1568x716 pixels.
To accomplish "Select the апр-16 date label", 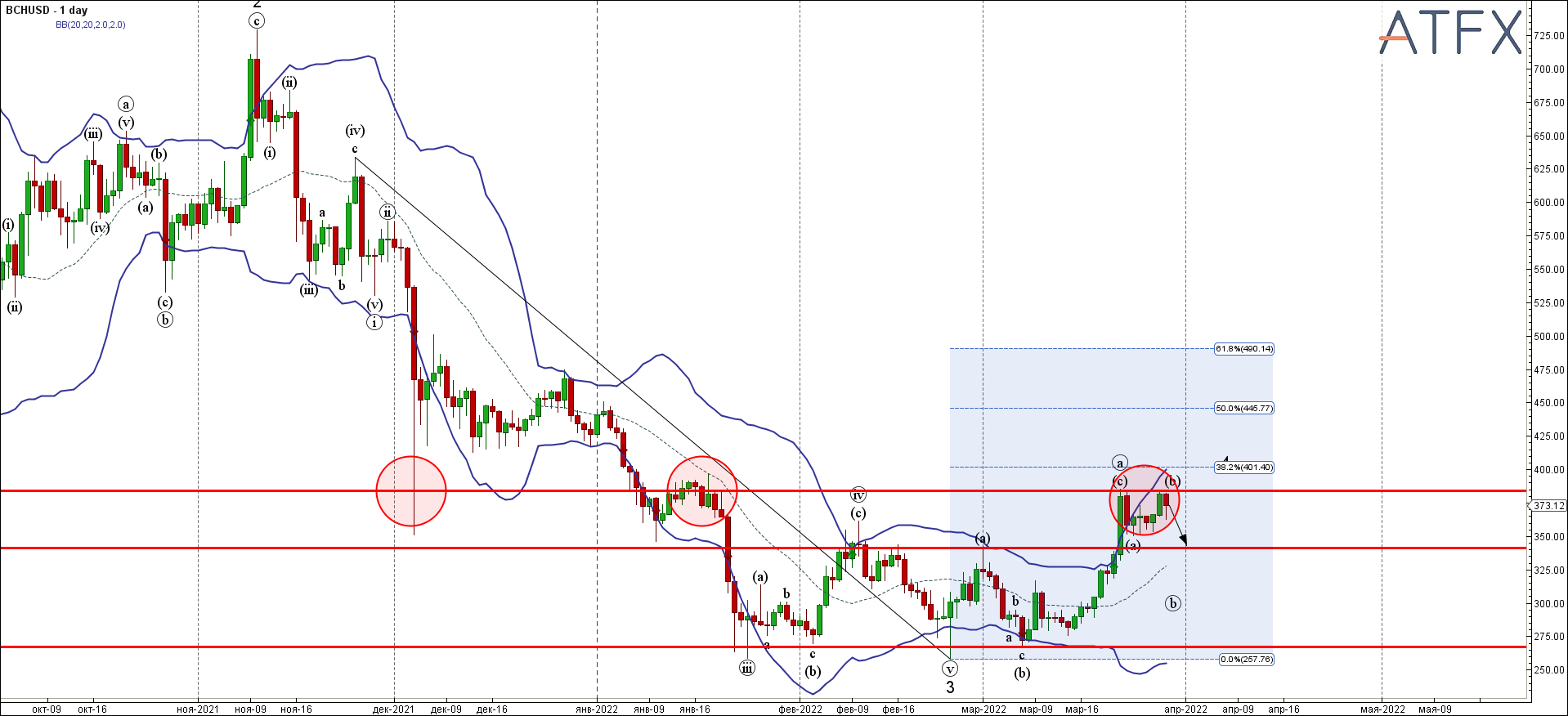I will coord(1284,709).
